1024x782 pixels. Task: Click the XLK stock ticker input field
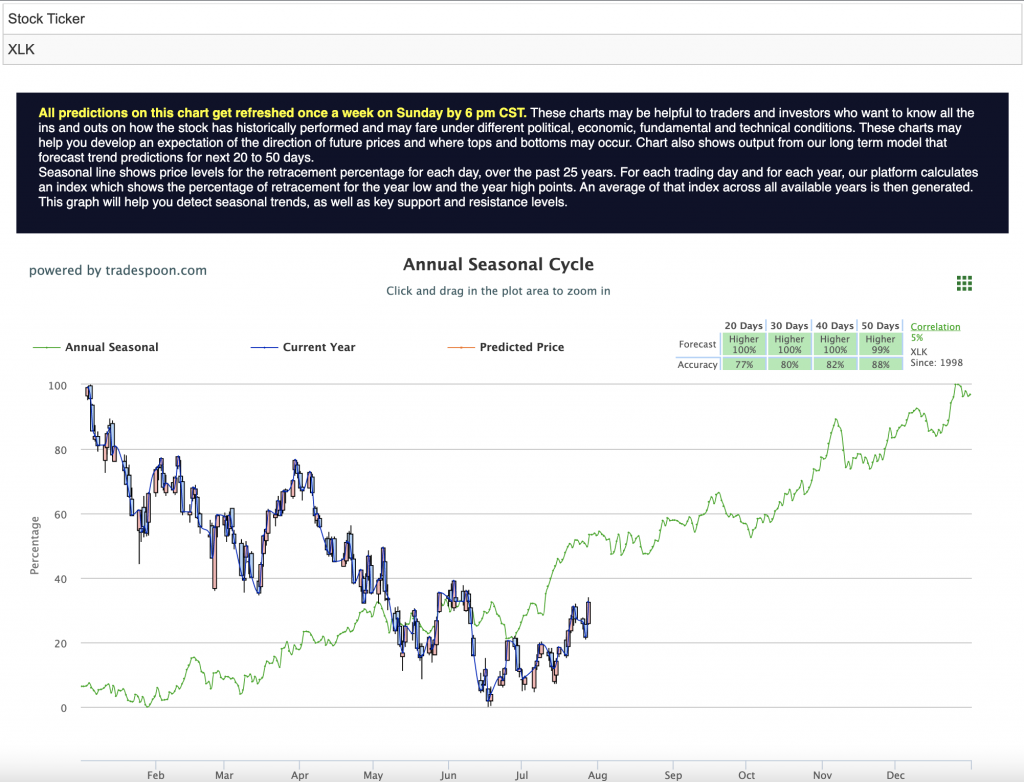pyautogui.click(x=512, y=50)
